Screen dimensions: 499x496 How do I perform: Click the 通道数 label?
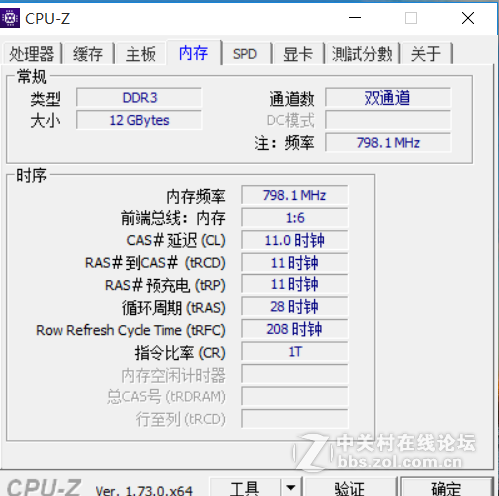(292, 99)
